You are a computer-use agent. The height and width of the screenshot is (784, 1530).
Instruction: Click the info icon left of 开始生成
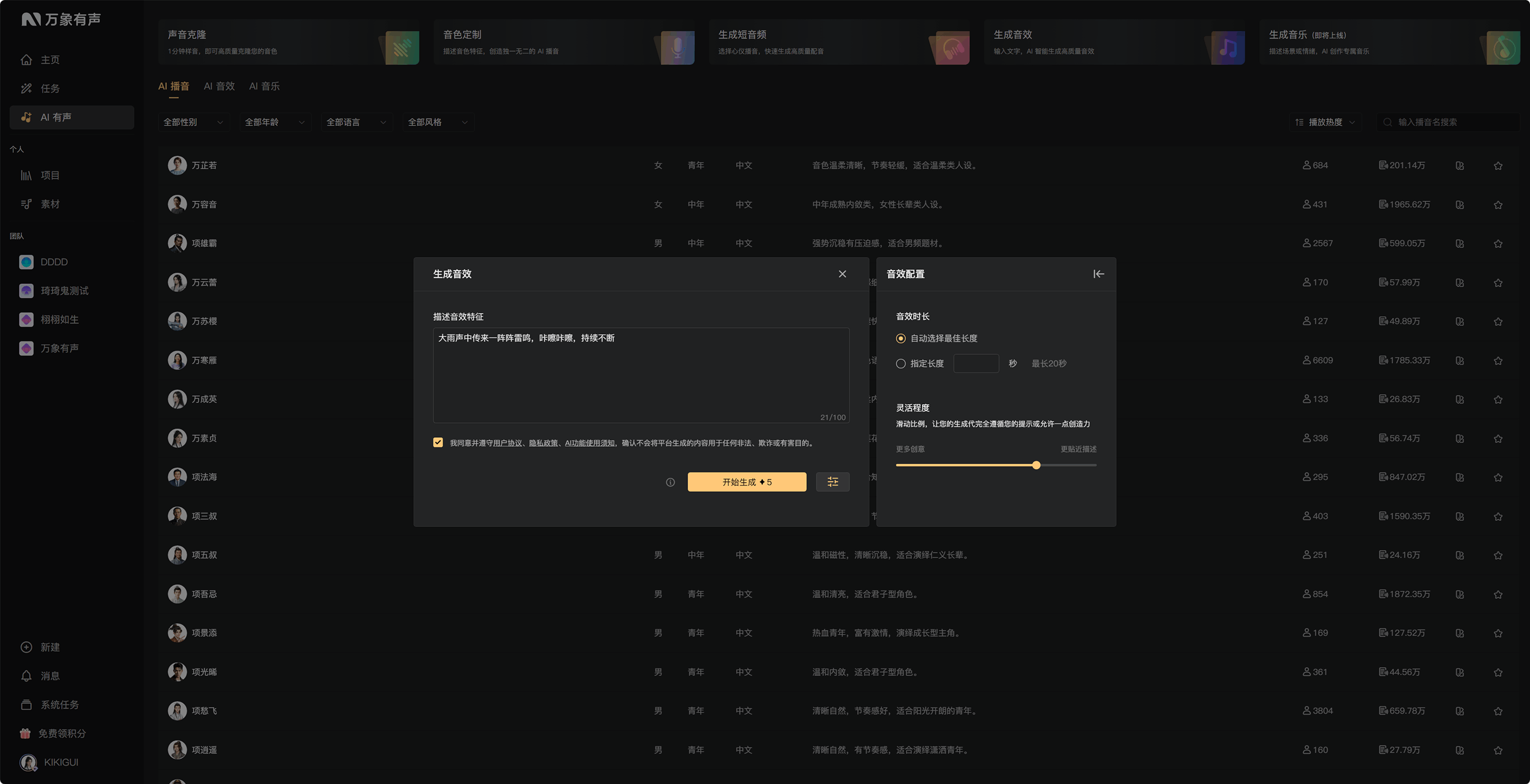[x=670, y=482]
